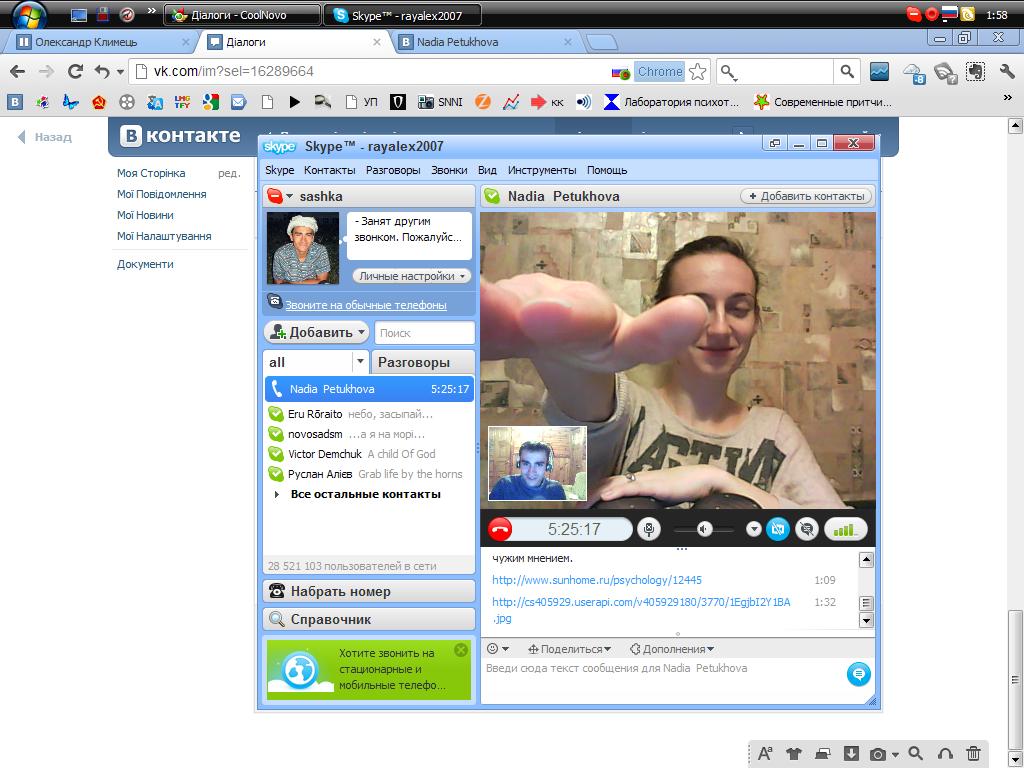Click Современные притчи bookmark

coord(822,102)
